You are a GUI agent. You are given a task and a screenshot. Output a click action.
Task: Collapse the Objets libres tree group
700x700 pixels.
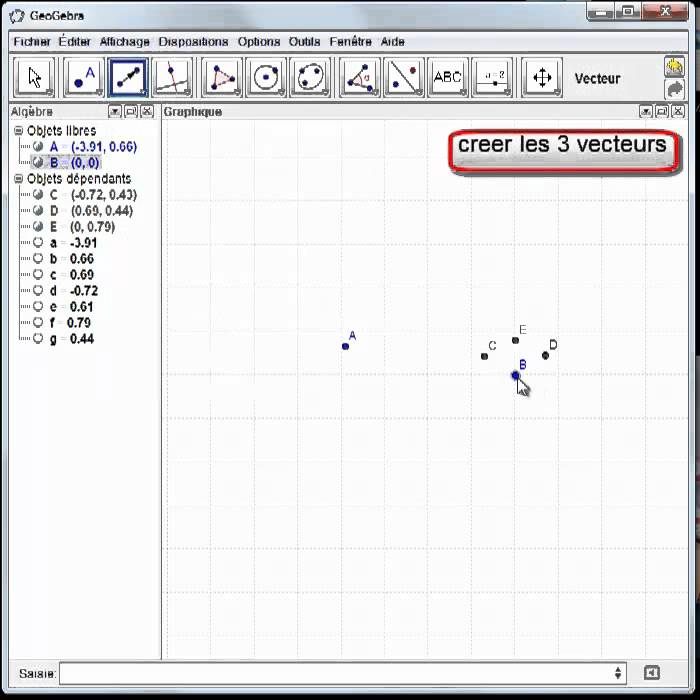[18, 130]
